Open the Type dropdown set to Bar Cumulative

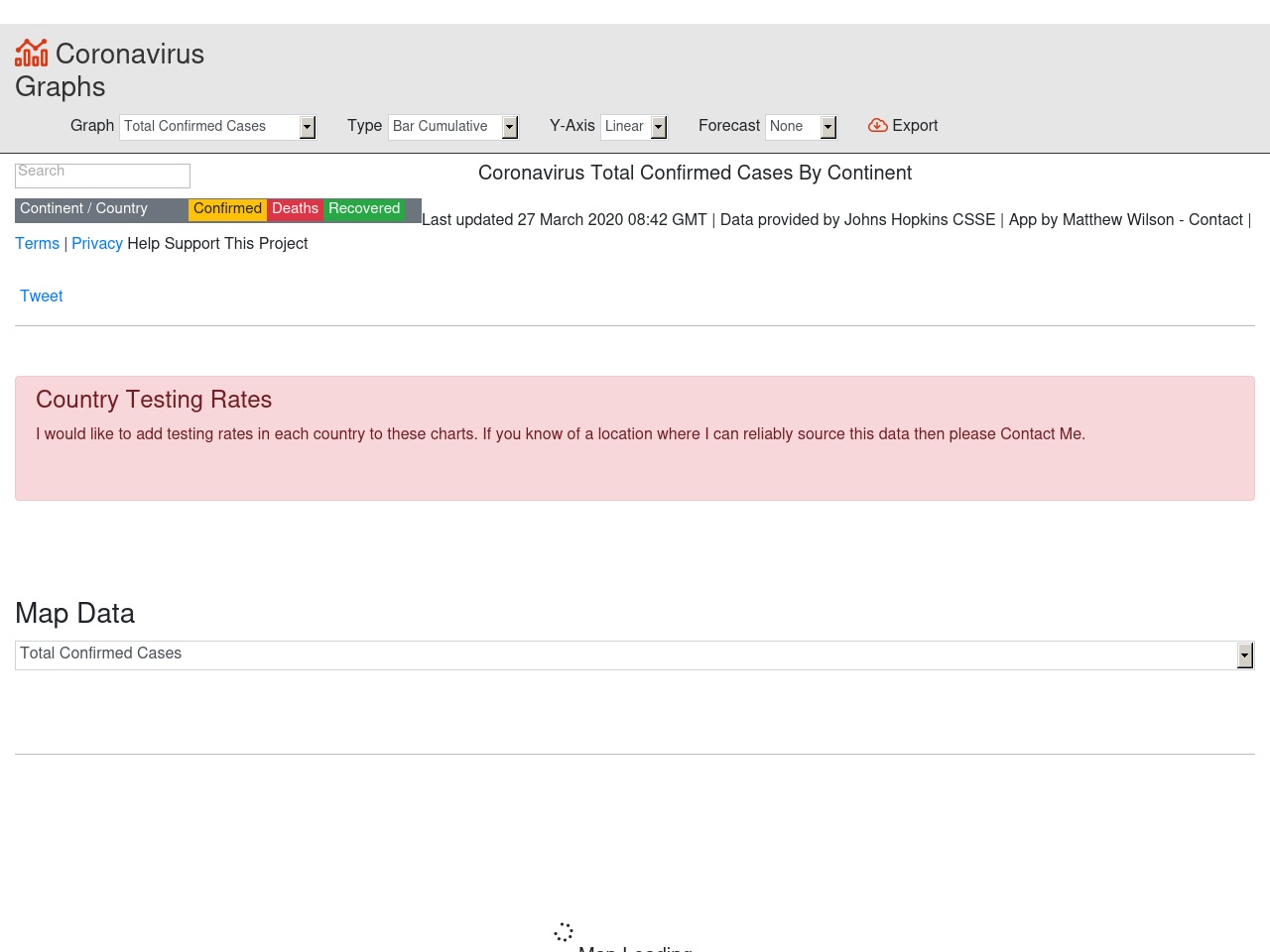coord(453,127)
